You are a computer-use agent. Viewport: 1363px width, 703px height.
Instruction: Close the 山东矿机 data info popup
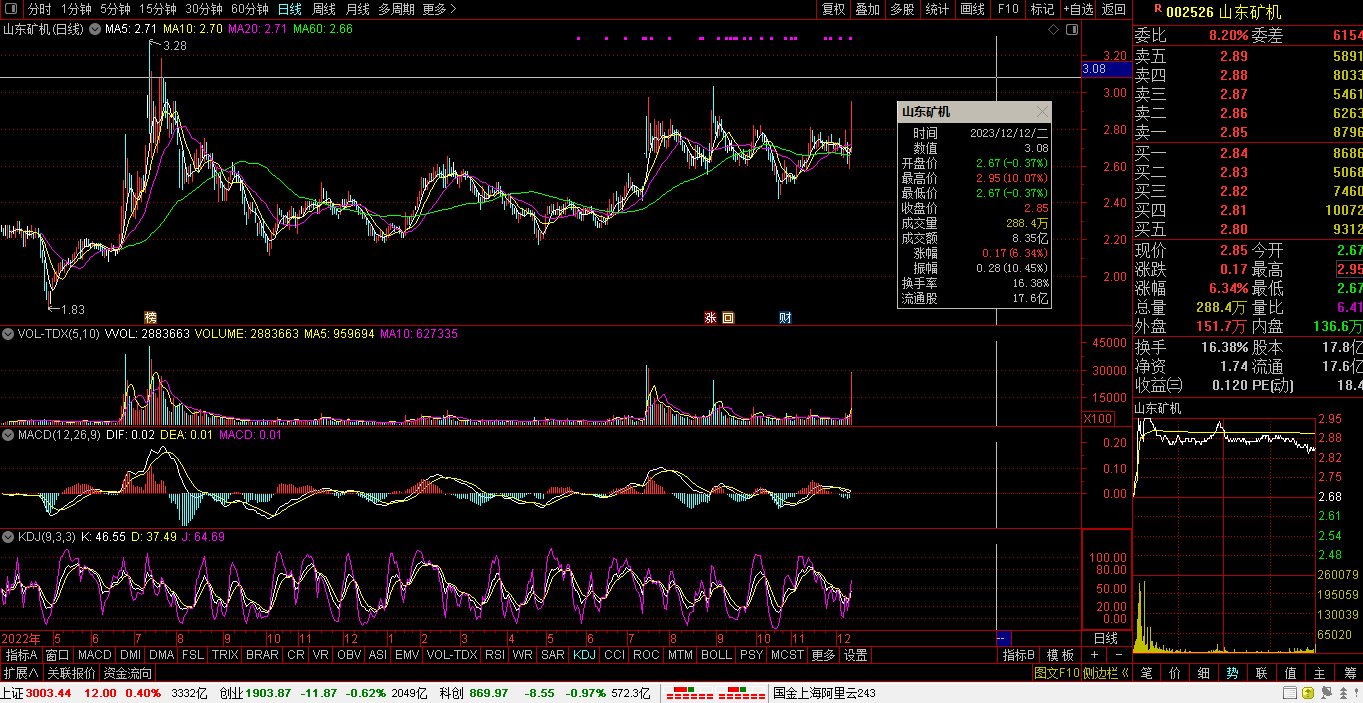[x=1042, y=112]
